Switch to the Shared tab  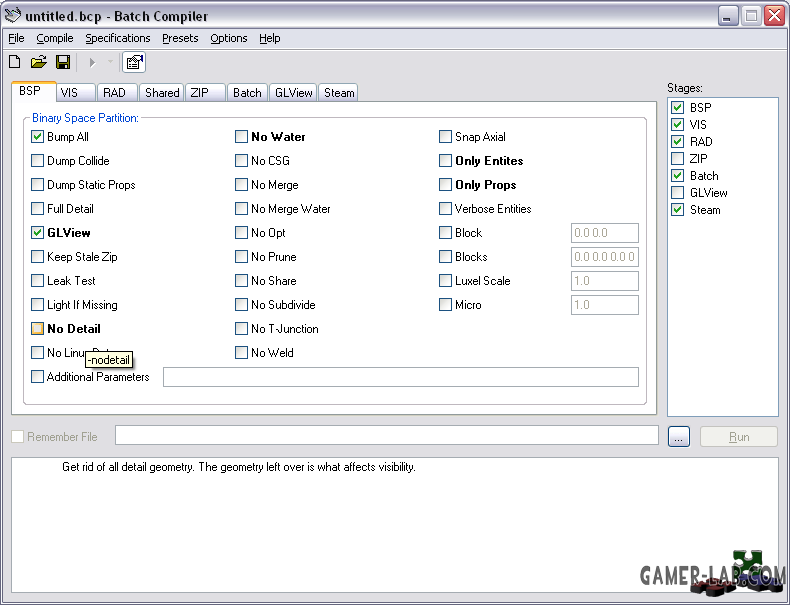click(x=162, y=93)
